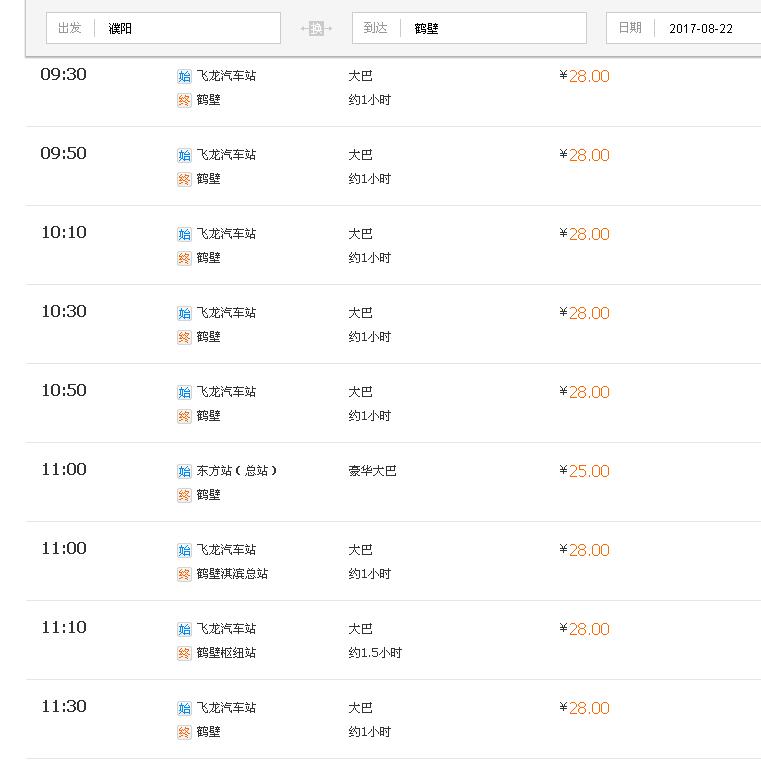Viewport: 761px width, 764px height.
Task: Click 11:00 in the 鹤壁淇滨总站 row
Action: [63, 548]
